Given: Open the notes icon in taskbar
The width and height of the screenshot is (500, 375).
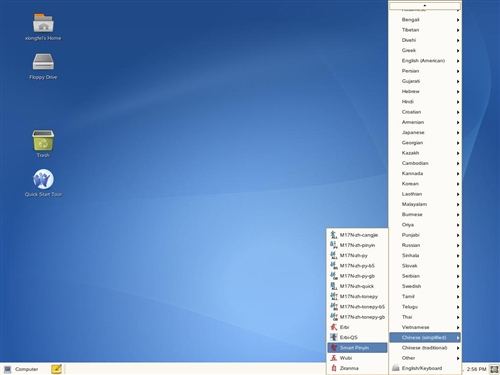Looking at the screenshot, I should click(56, 369).
